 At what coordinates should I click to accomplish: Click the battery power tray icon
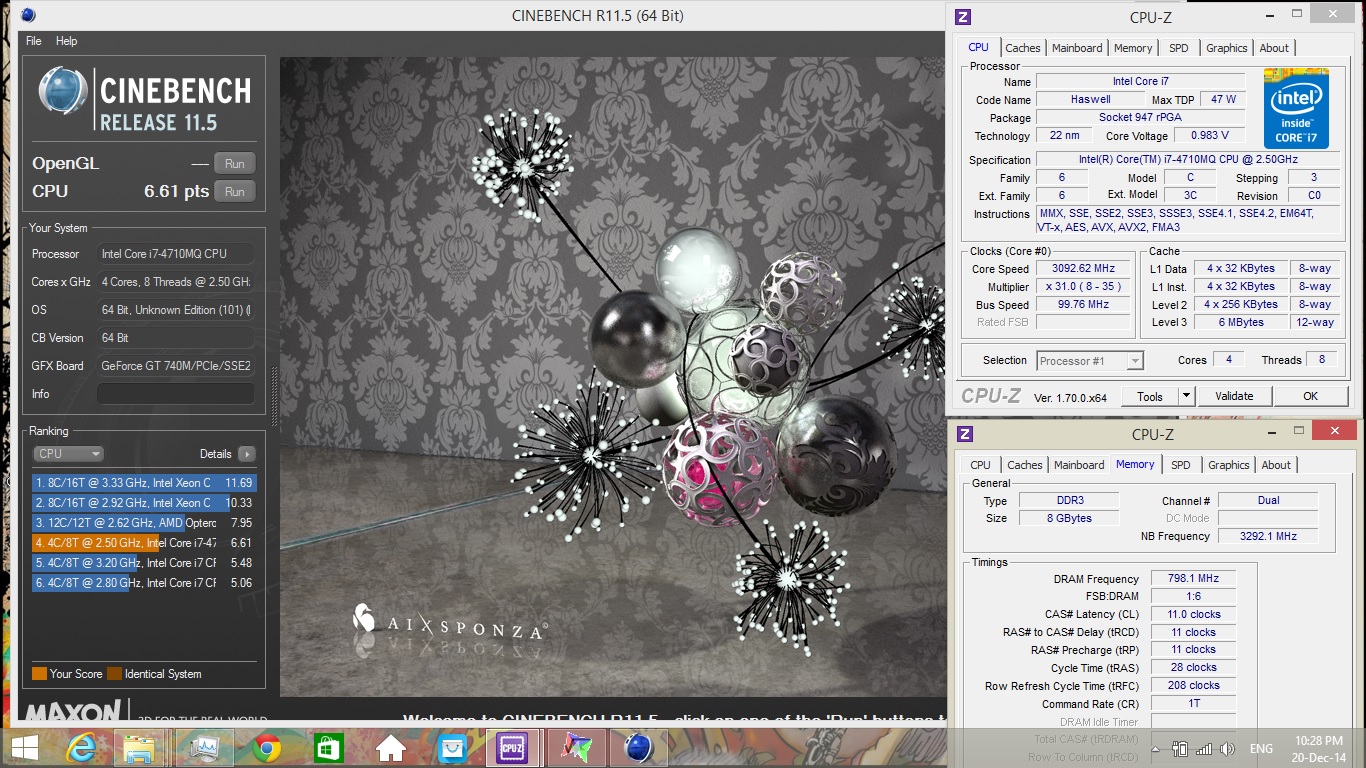pyautogui.click(x=1180, y=749)
